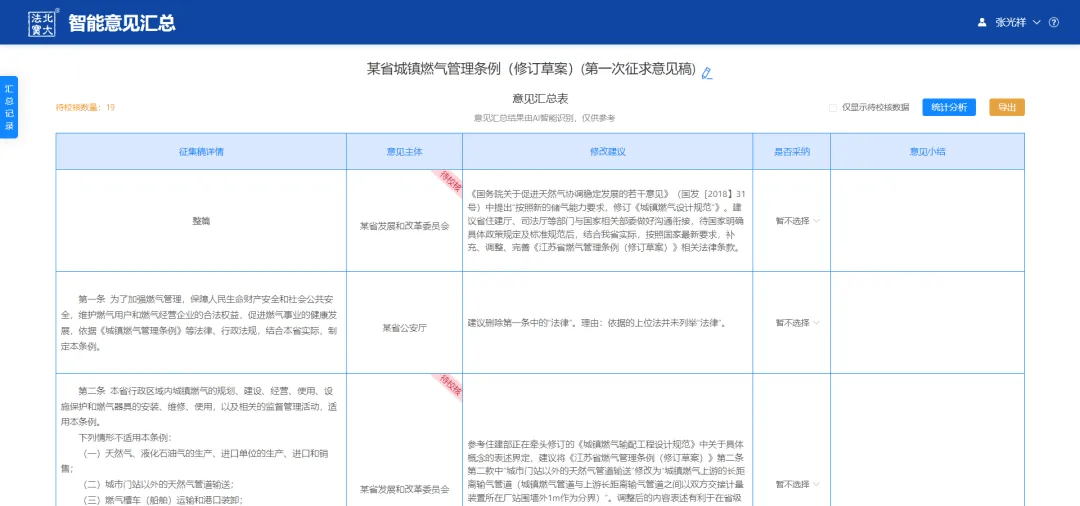
Task: Click the orange 导出 export button
Action: [1006, 107]
